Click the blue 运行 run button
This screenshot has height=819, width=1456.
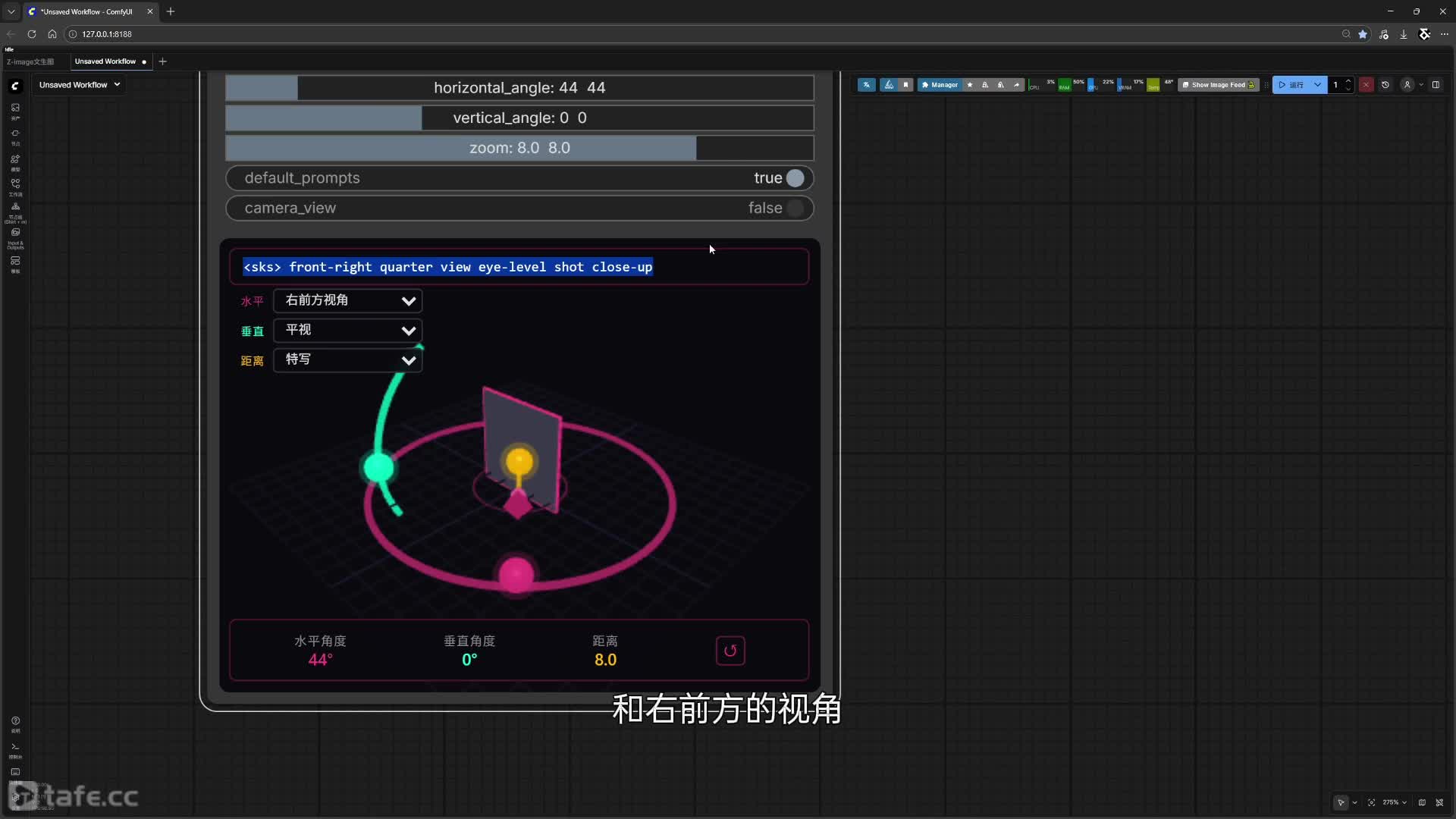click(1291, 85)
